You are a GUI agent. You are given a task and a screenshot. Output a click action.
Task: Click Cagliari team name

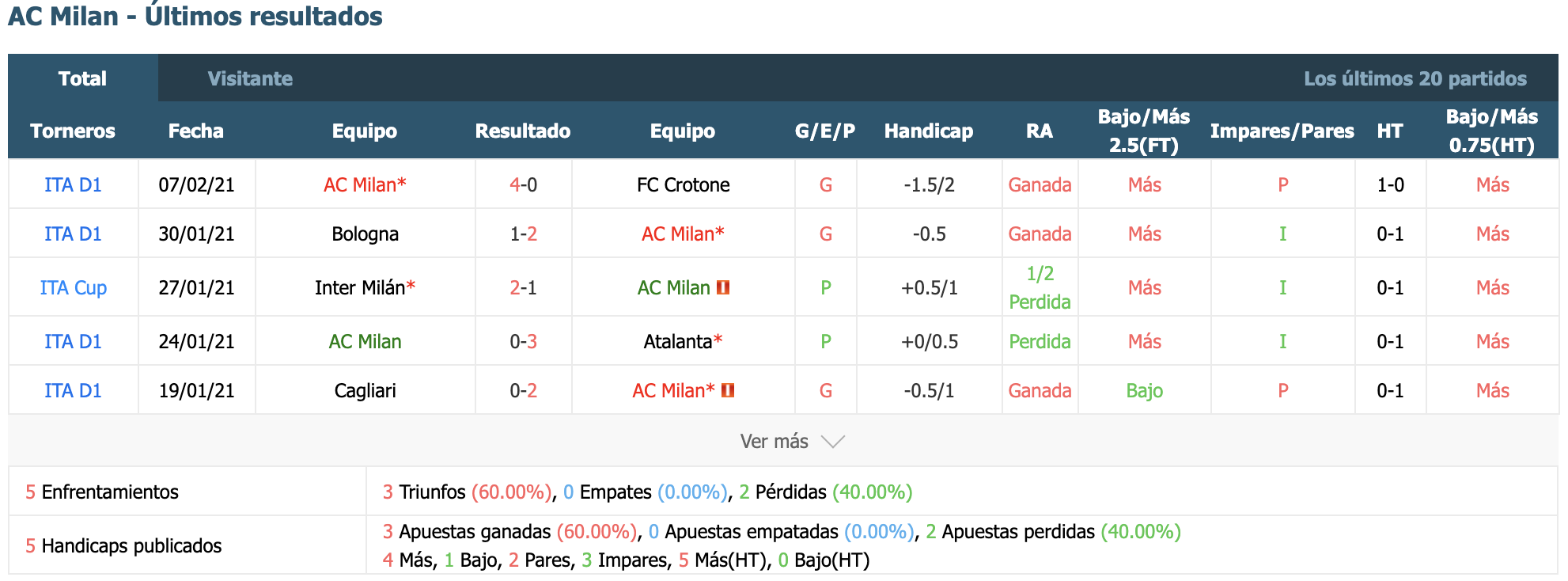click(x=365, y=390)
